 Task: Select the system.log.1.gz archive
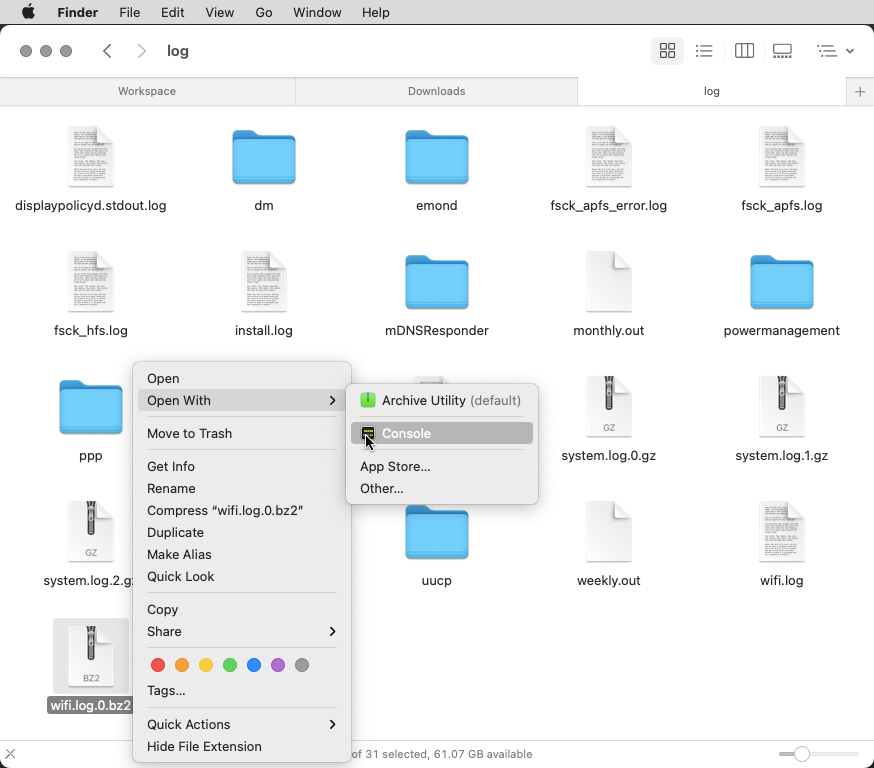tap(781, 407)
